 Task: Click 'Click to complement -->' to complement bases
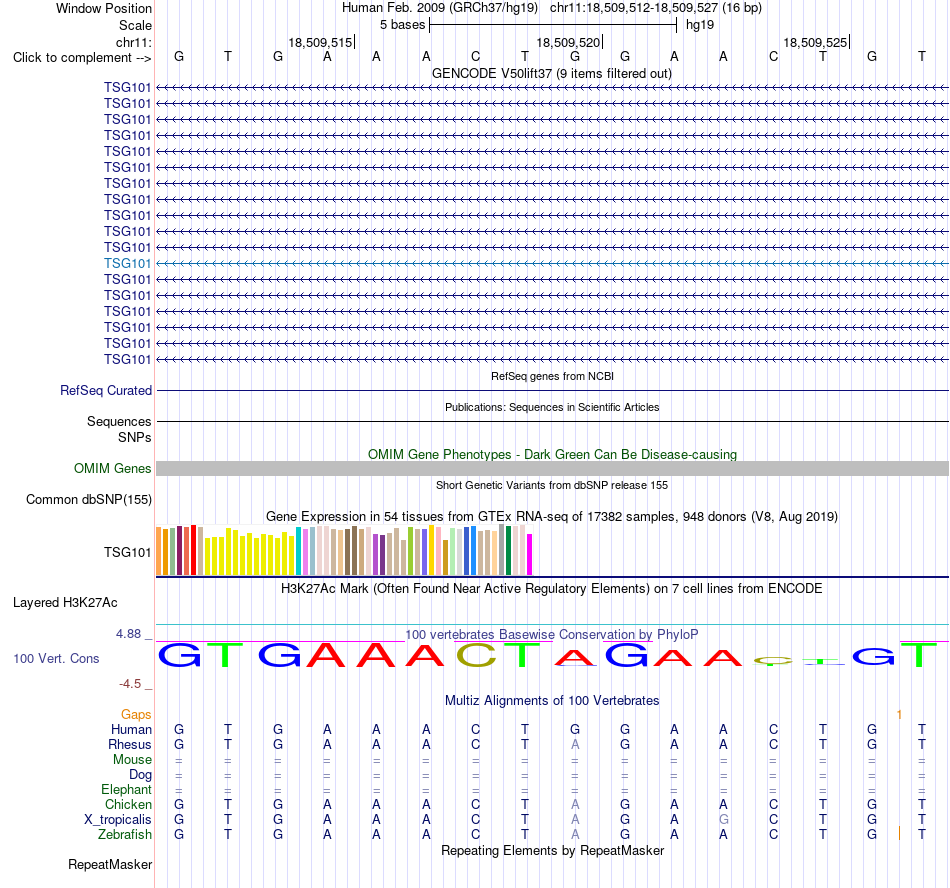[82, 58]
